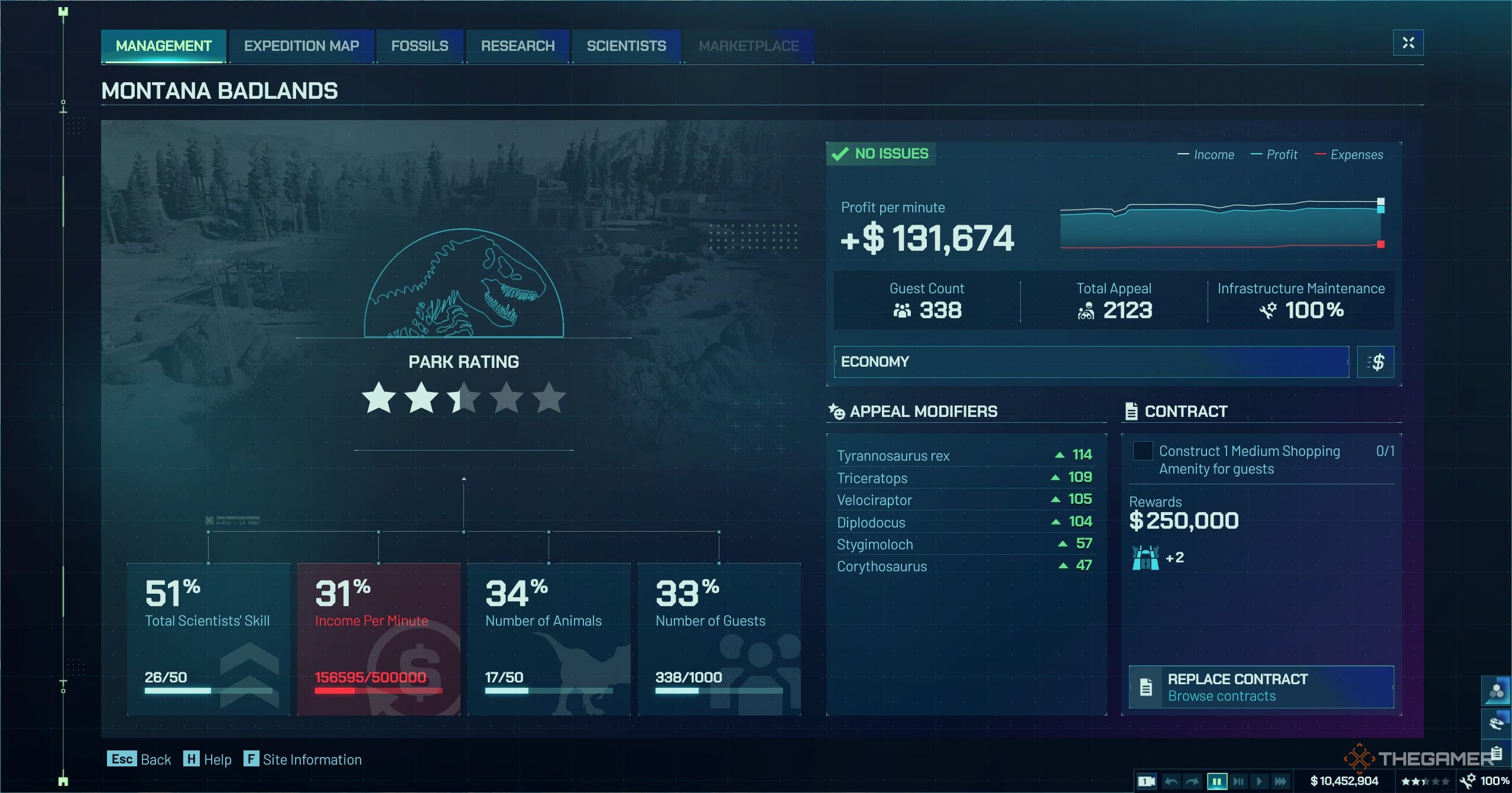Go to the Research tab
The height and width of the screenshot is (793, 1512).
tap(517, 46)
